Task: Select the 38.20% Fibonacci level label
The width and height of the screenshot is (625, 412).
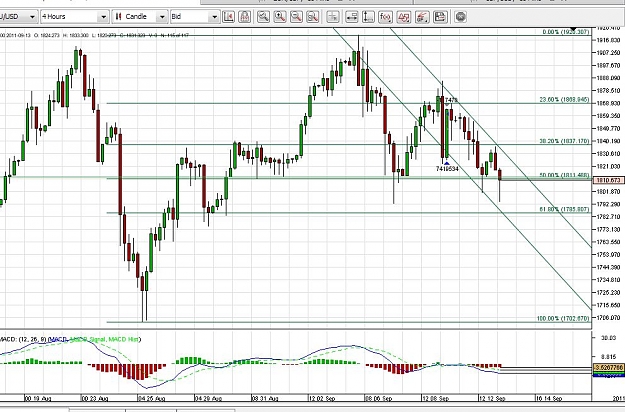Action: (x=564, y=141)
